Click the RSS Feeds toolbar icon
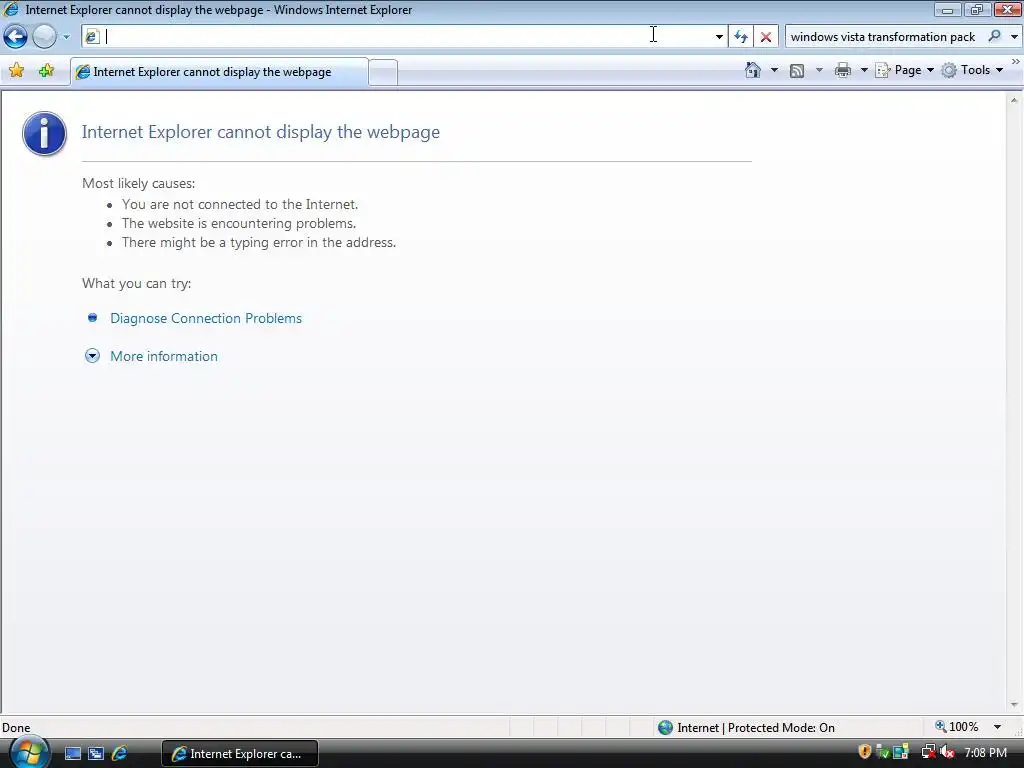The width and height of the screenshot is (1024, 768). (x=797, y=71)
